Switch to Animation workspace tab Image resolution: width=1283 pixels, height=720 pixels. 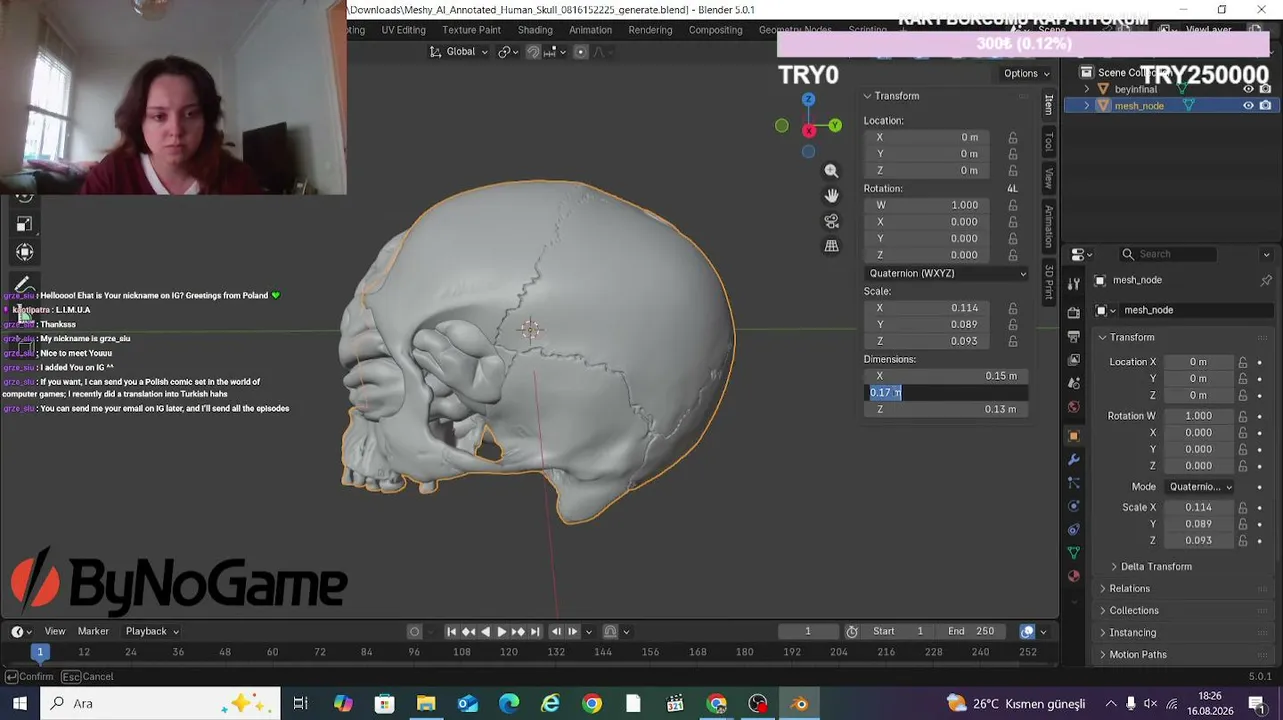pos(590,30)
